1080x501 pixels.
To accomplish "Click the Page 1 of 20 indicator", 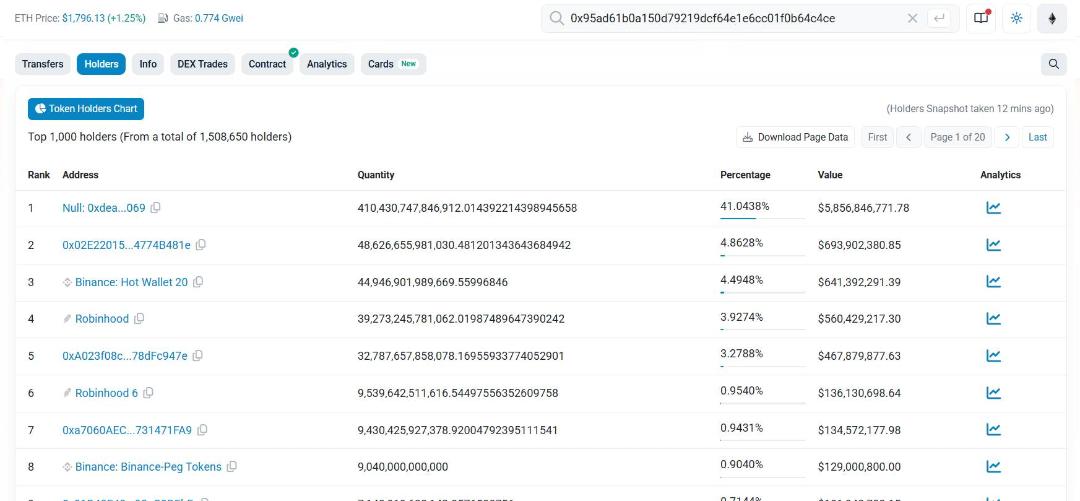I will tap(957, 137).
